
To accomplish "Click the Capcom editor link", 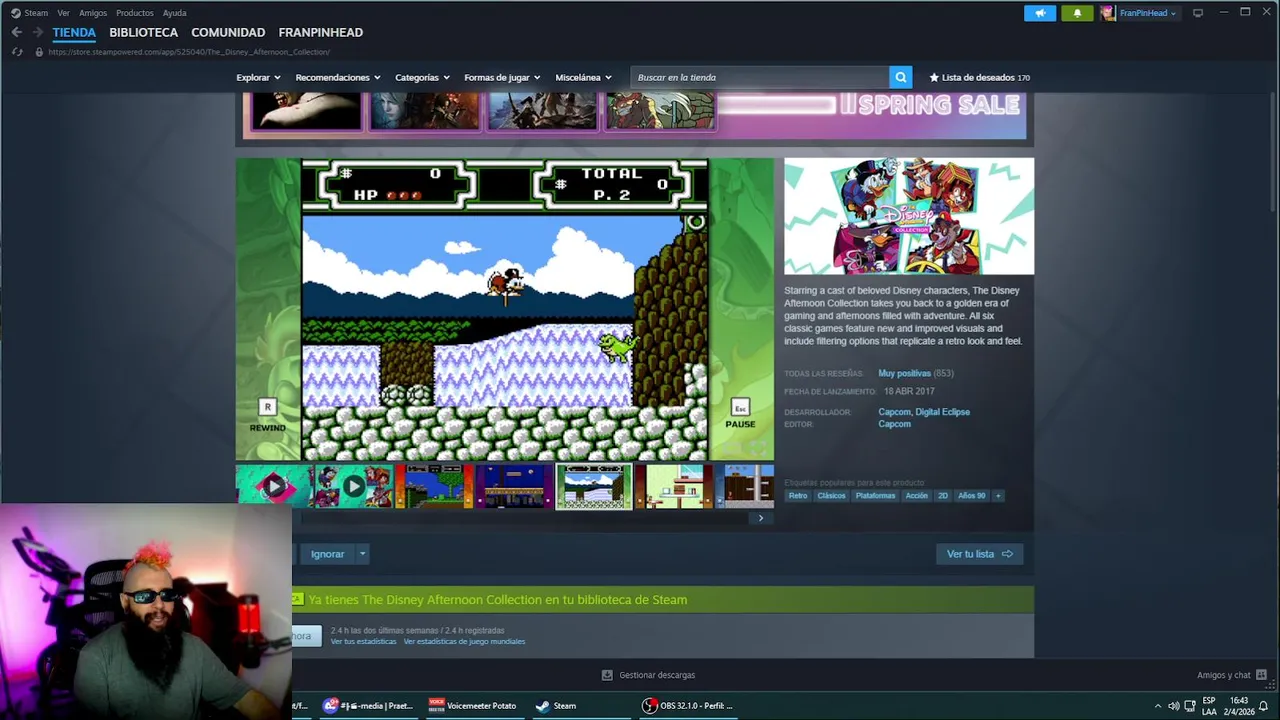I will click(895, 424).
